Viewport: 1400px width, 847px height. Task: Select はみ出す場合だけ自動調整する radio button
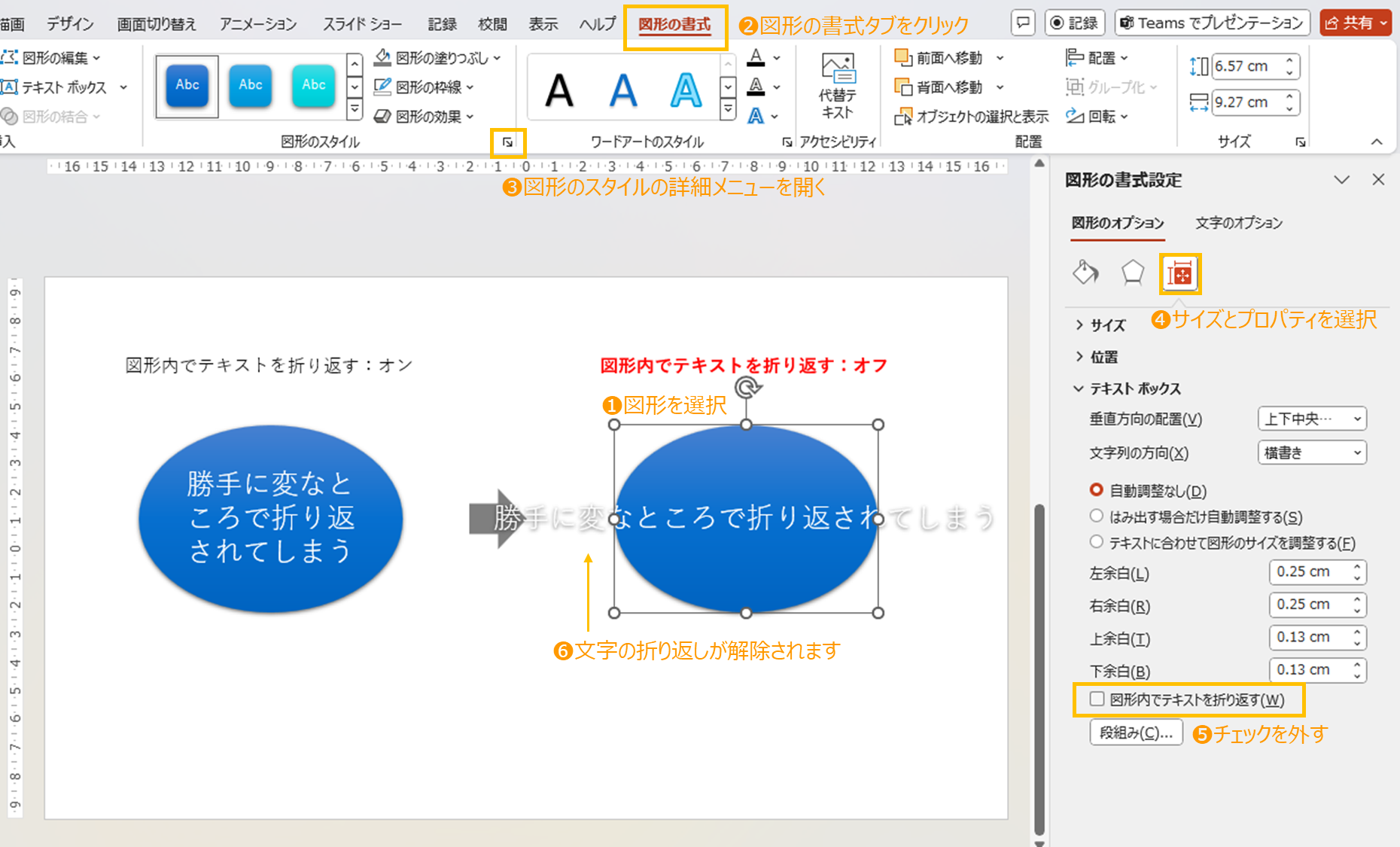(x=1097, y=516)
